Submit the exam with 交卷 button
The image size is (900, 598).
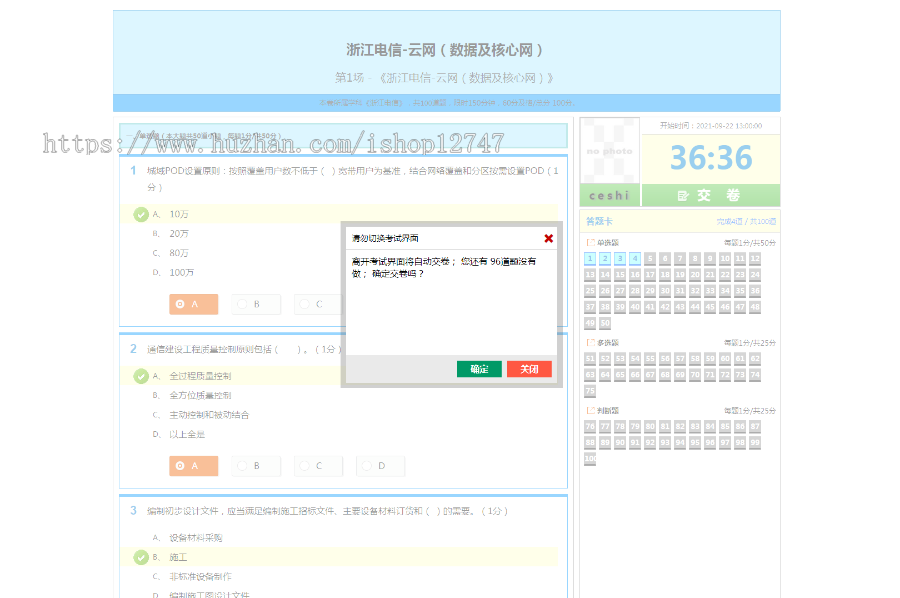(x=711, y=195)
